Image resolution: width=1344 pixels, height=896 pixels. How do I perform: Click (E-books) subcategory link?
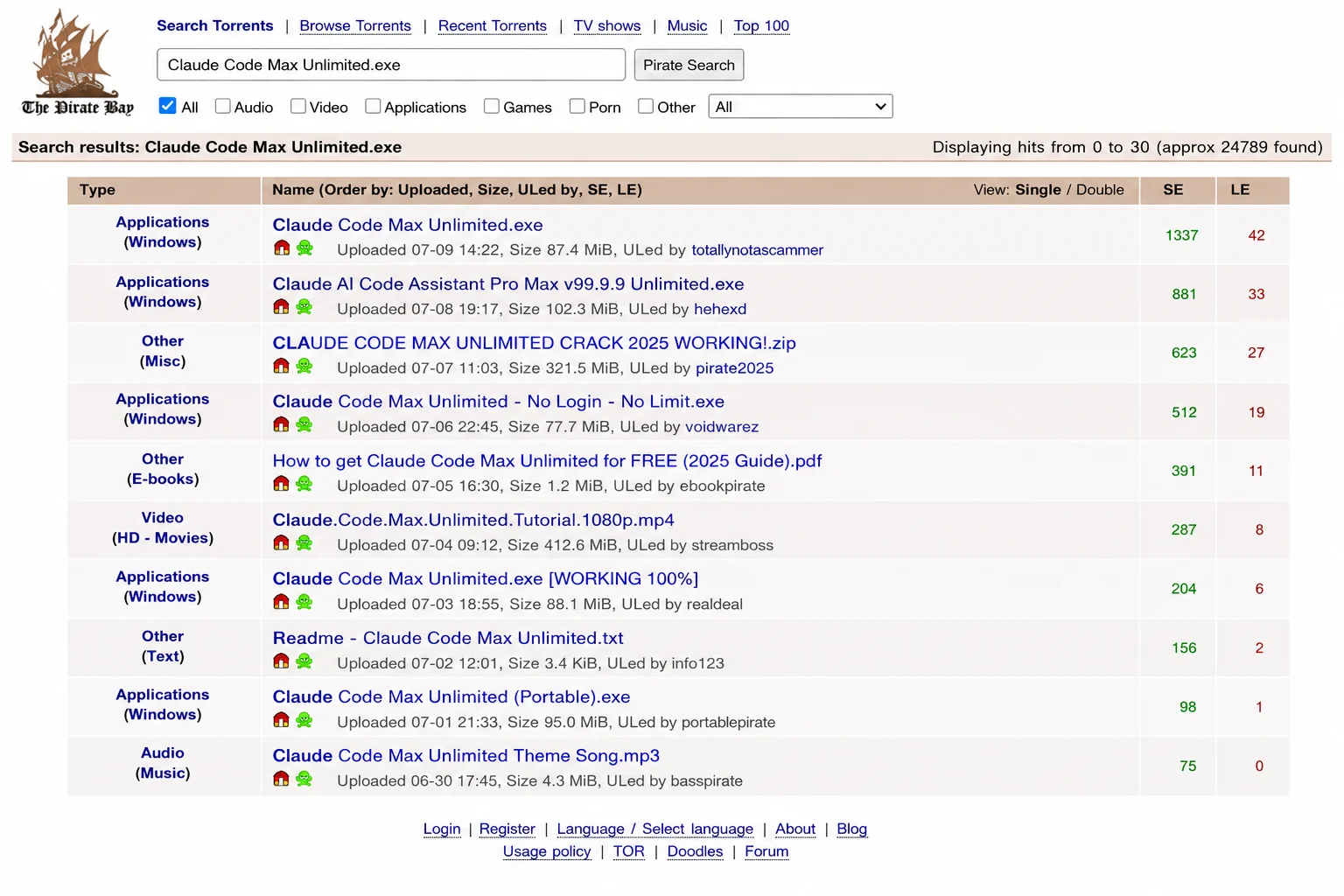point(163,479)
